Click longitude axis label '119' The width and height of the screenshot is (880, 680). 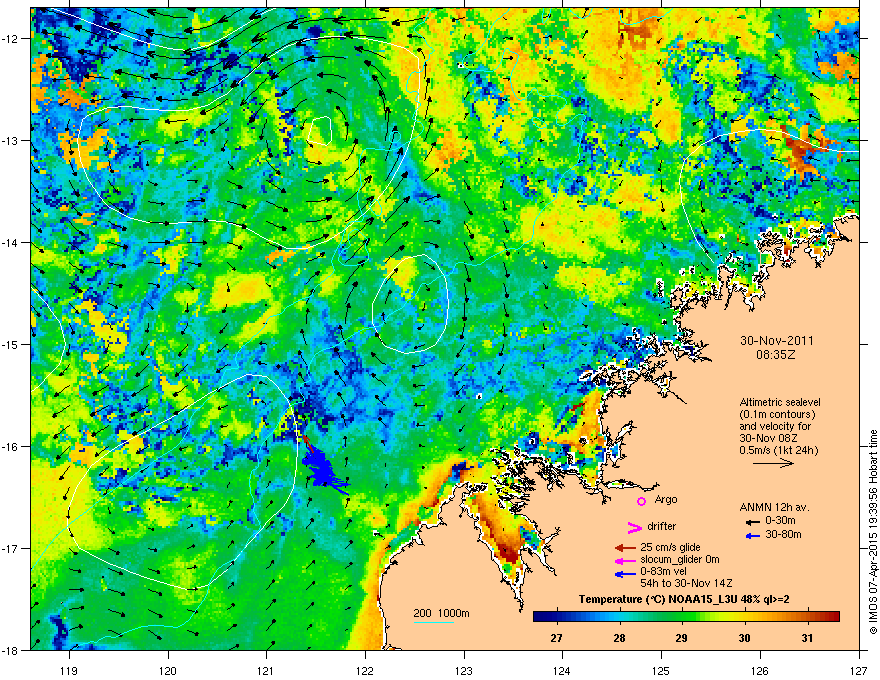[69, 670]
